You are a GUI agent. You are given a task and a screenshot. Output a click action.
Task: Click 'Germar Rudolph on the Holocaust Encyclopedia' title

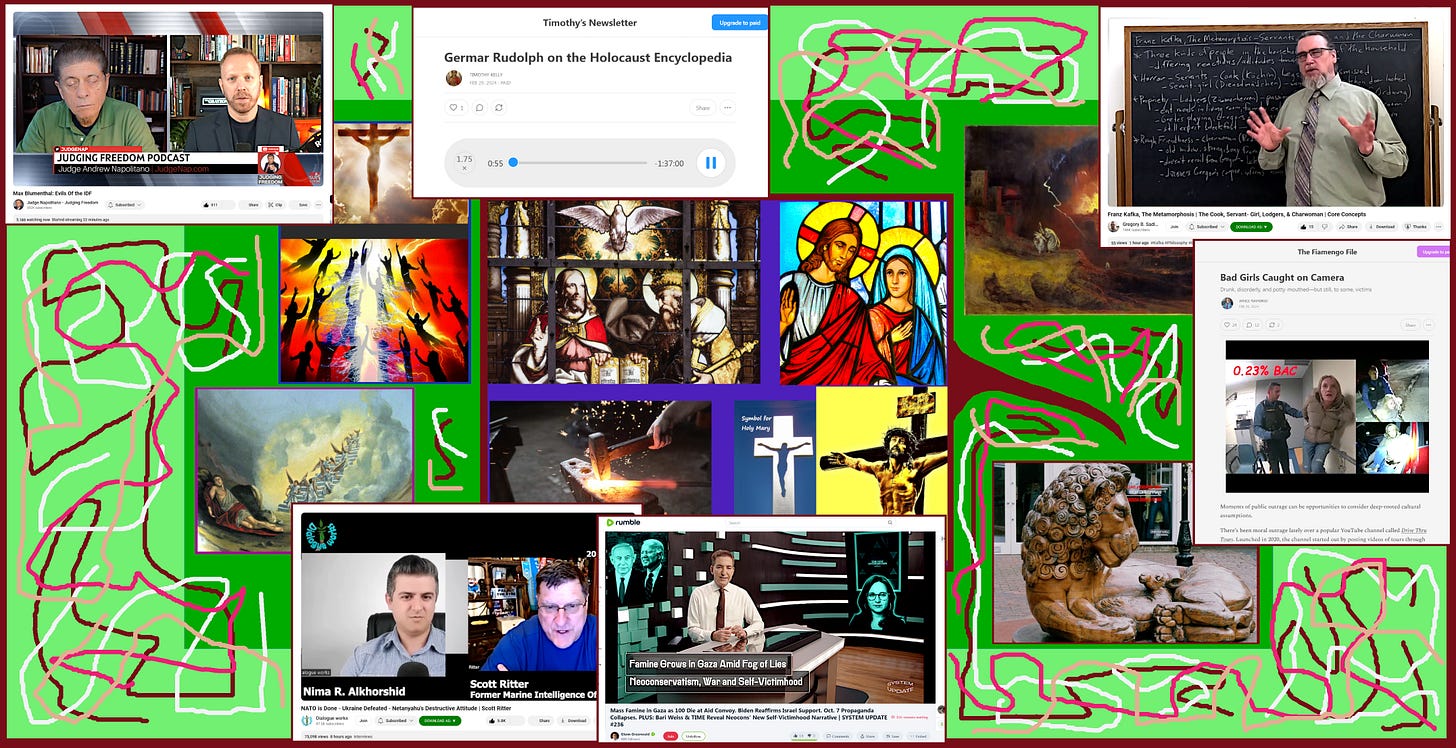coord(588,58)
